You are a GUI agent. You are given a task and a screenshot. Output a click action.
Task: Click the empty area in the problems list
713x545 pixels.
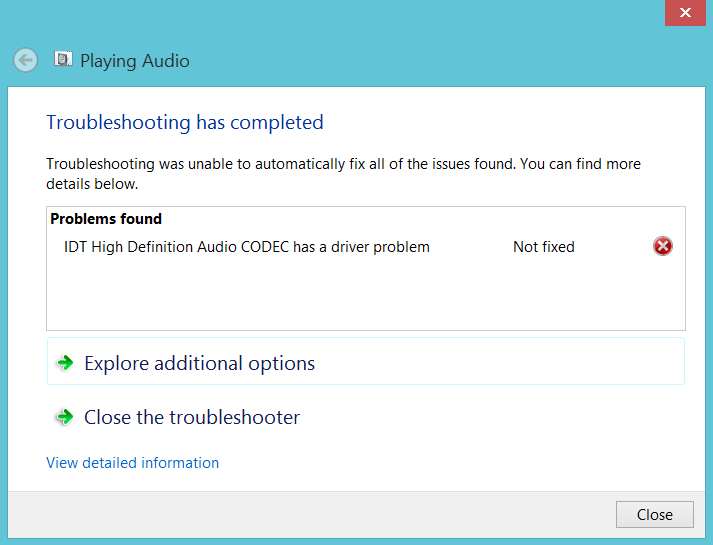tap(365, 295)
